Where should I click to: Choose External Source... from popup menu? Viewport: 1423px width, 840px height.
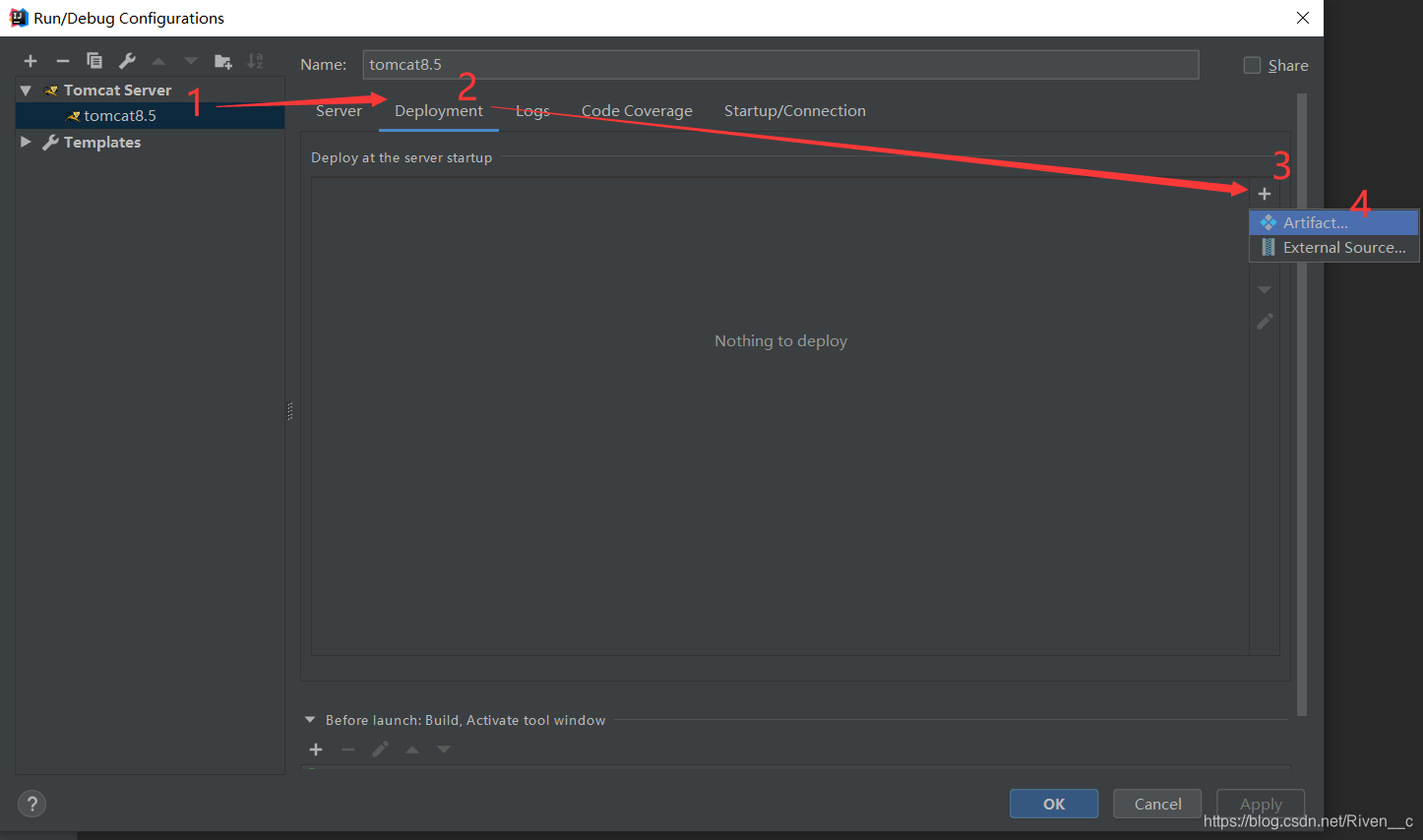pyautogui.click(x=1333, y=248)
